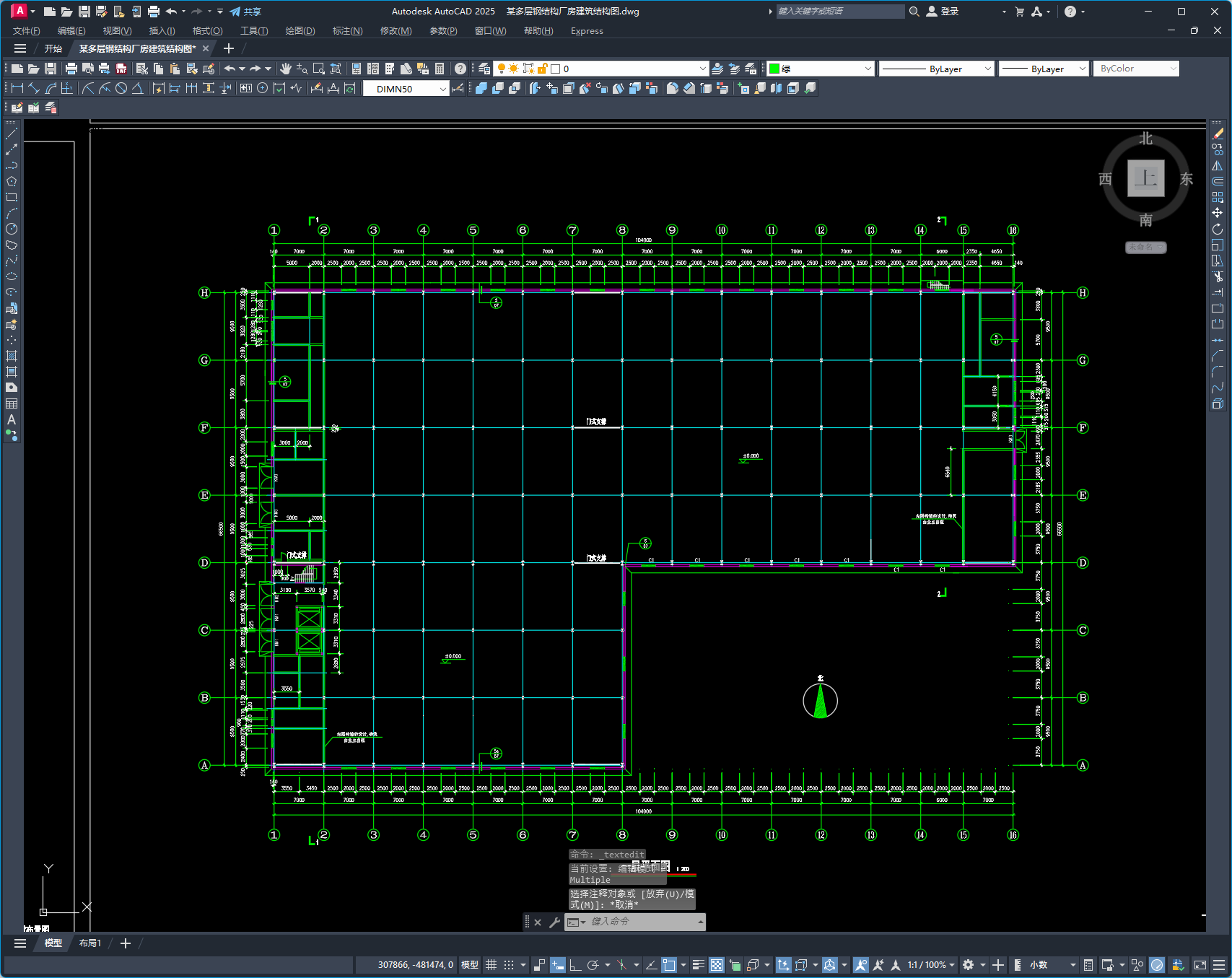Screen dimensions: 1232x978
Task: Select the Line tool in draw toolbar
Action: (12, 134)
